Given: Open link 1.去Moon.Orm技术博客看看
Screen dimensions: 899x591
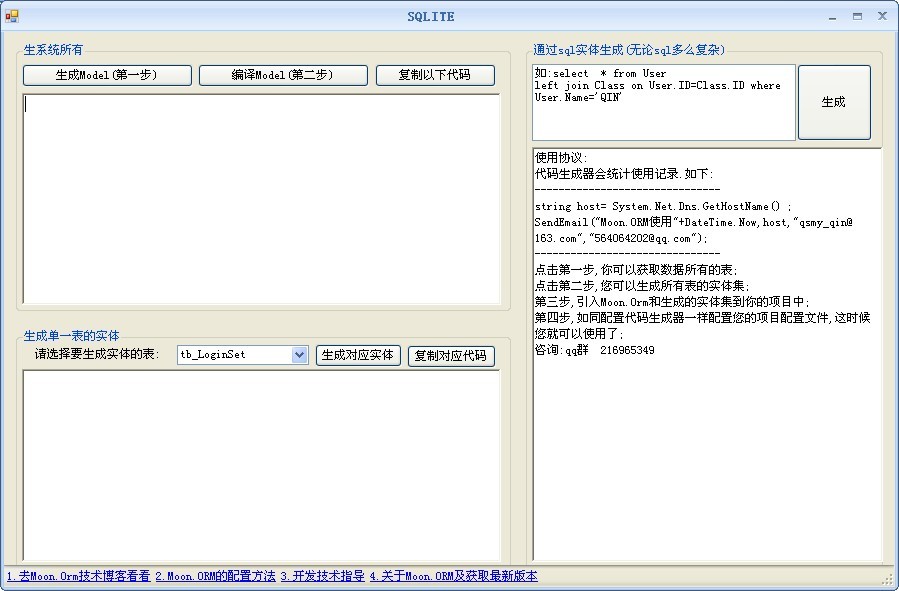Looking at the screenshot, I should pyautogui.click(x=78, y=576).
